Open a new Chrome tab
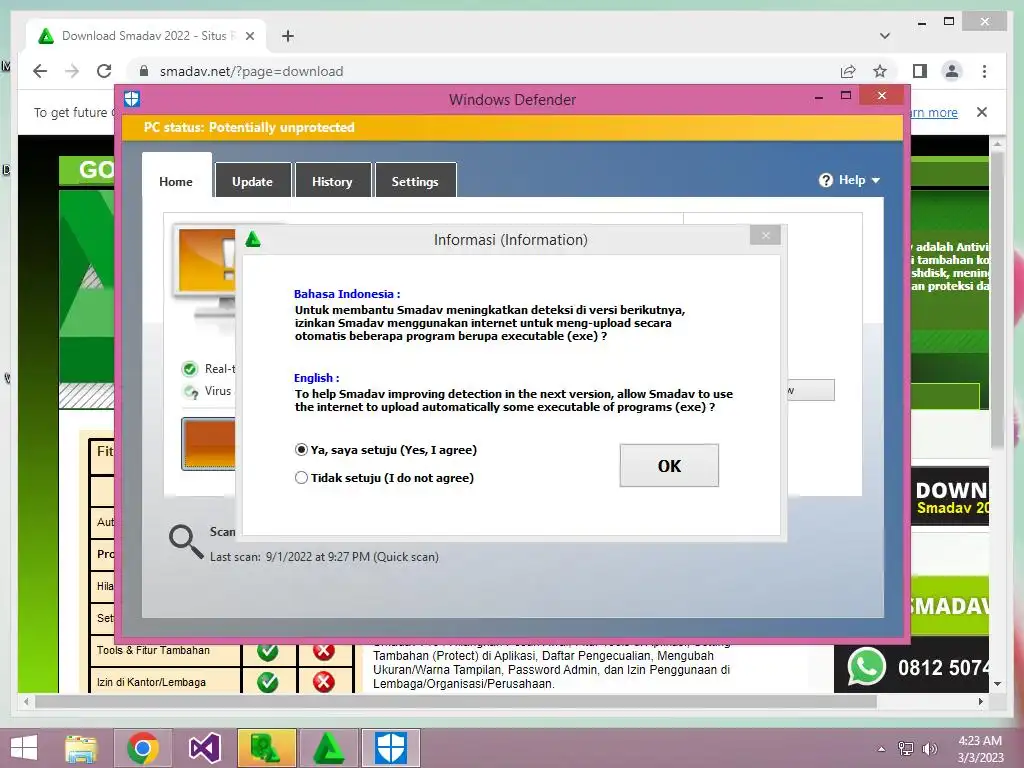This screenshot has width=1024, height=768. (288, 36)
